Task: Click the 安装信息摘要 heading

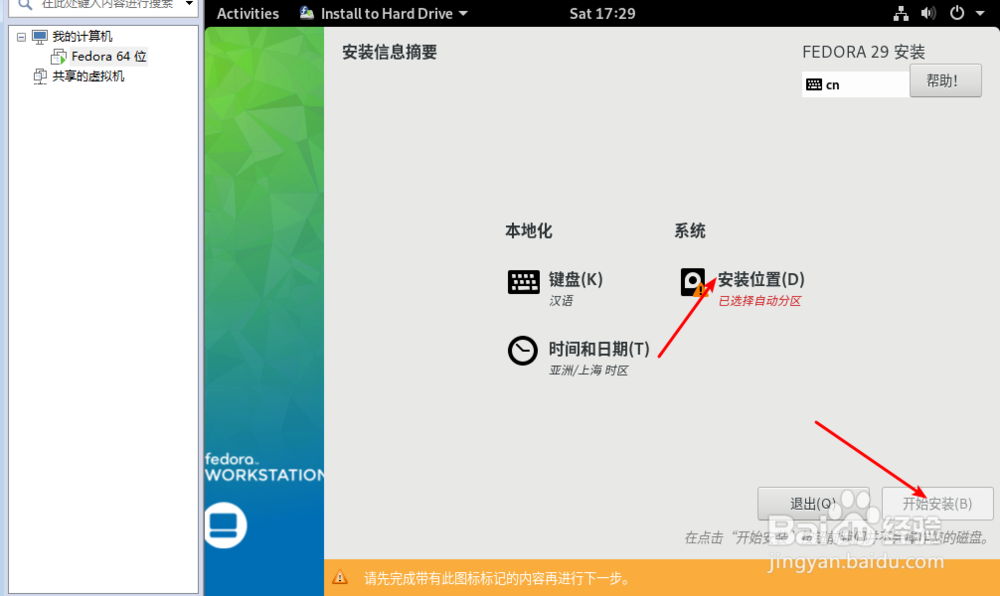Action: tap(389, 52)
